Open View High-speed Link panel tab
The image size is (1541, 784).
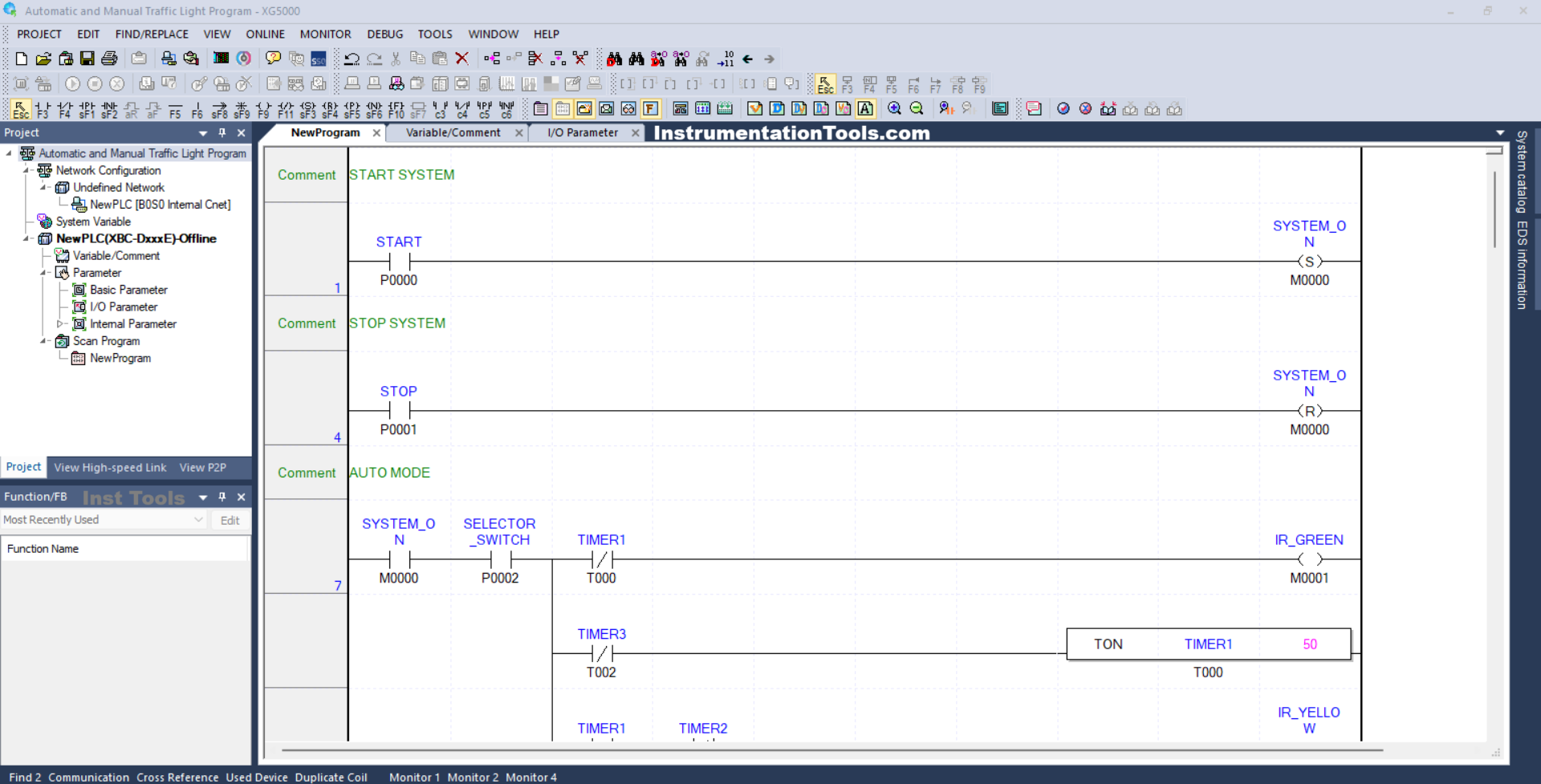110,468
